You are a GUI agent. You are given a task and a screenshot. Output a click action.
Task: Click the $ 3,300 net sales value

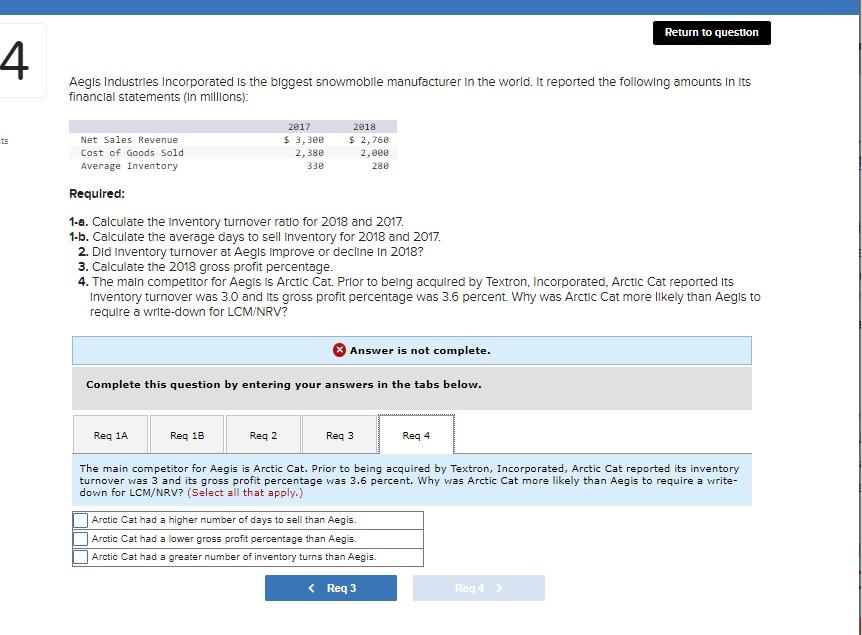303,140
